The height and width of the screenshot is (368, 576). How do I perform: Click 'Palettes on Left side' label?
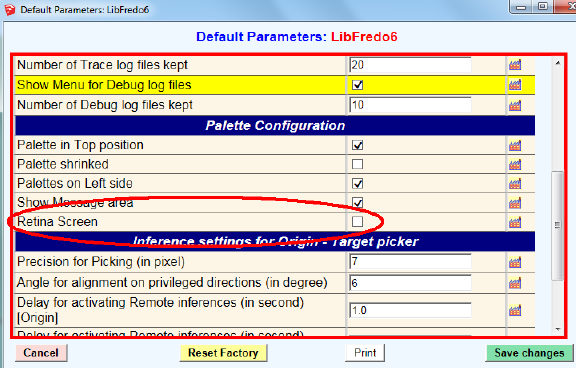[75, 183]
